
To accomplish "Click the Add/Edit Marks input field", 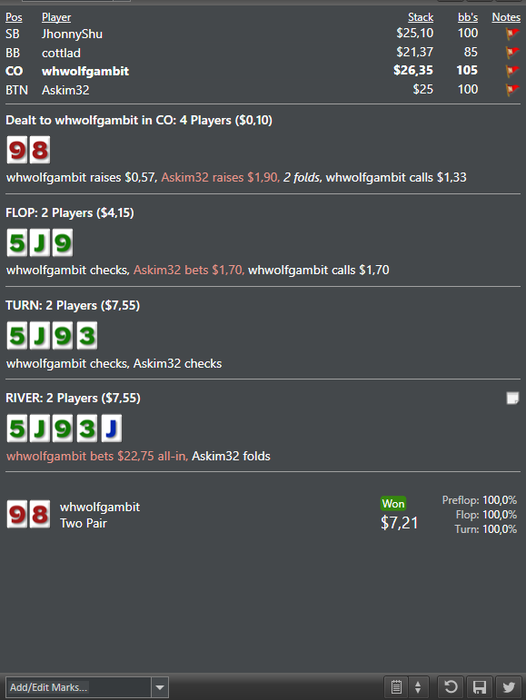I will pos(78,688).
